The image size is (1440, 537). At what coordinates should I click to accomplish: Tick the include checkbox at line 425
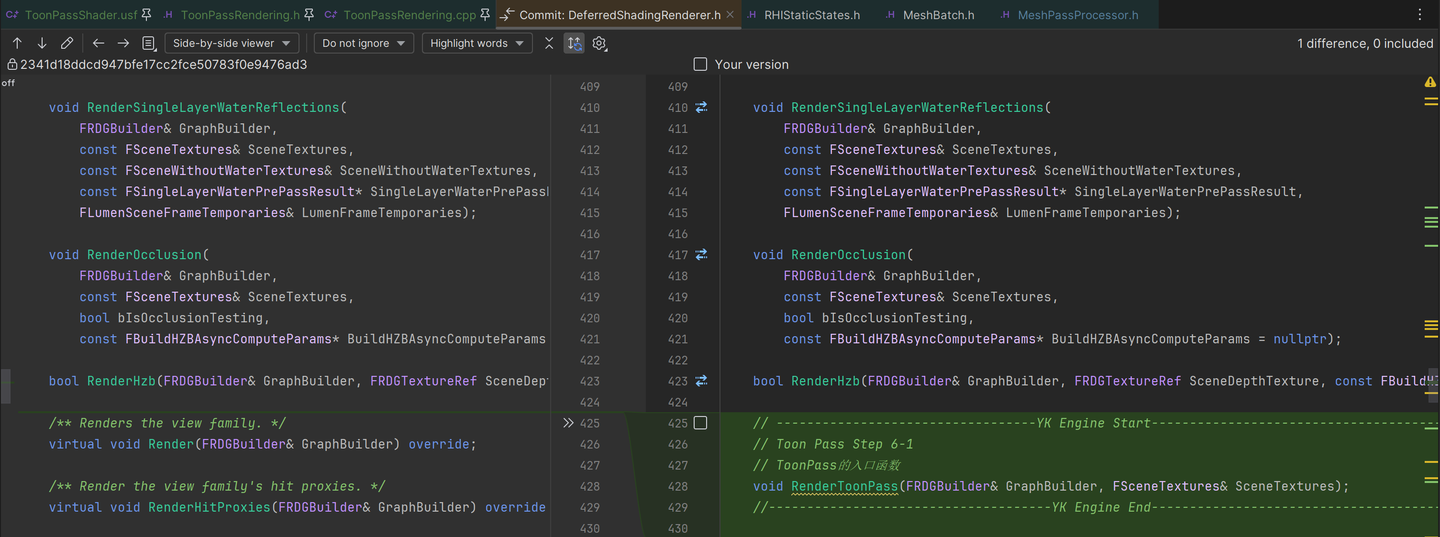tap(700, 423)
